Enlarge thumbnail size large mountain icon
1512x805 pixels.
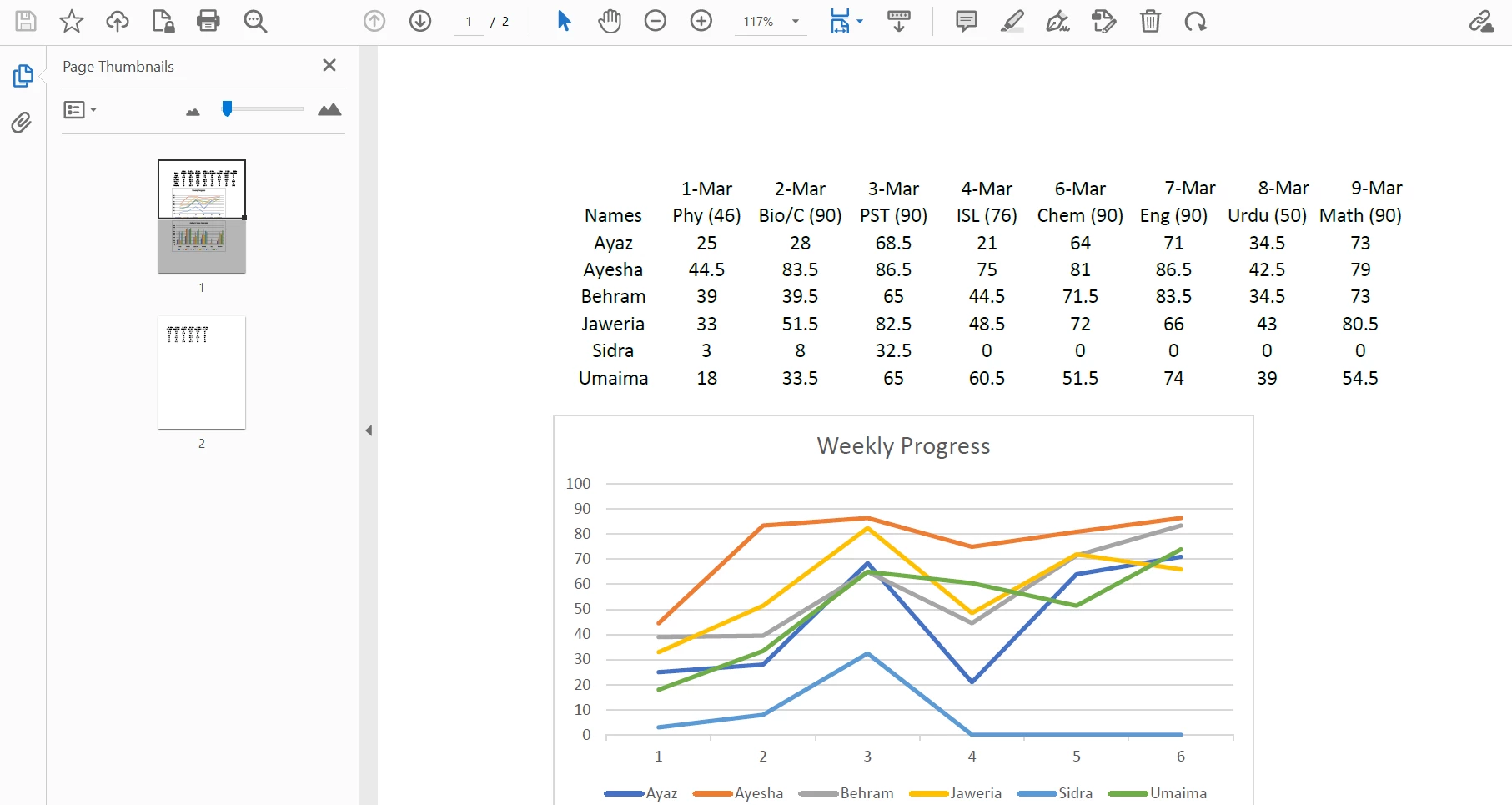[x=329, y=109]
